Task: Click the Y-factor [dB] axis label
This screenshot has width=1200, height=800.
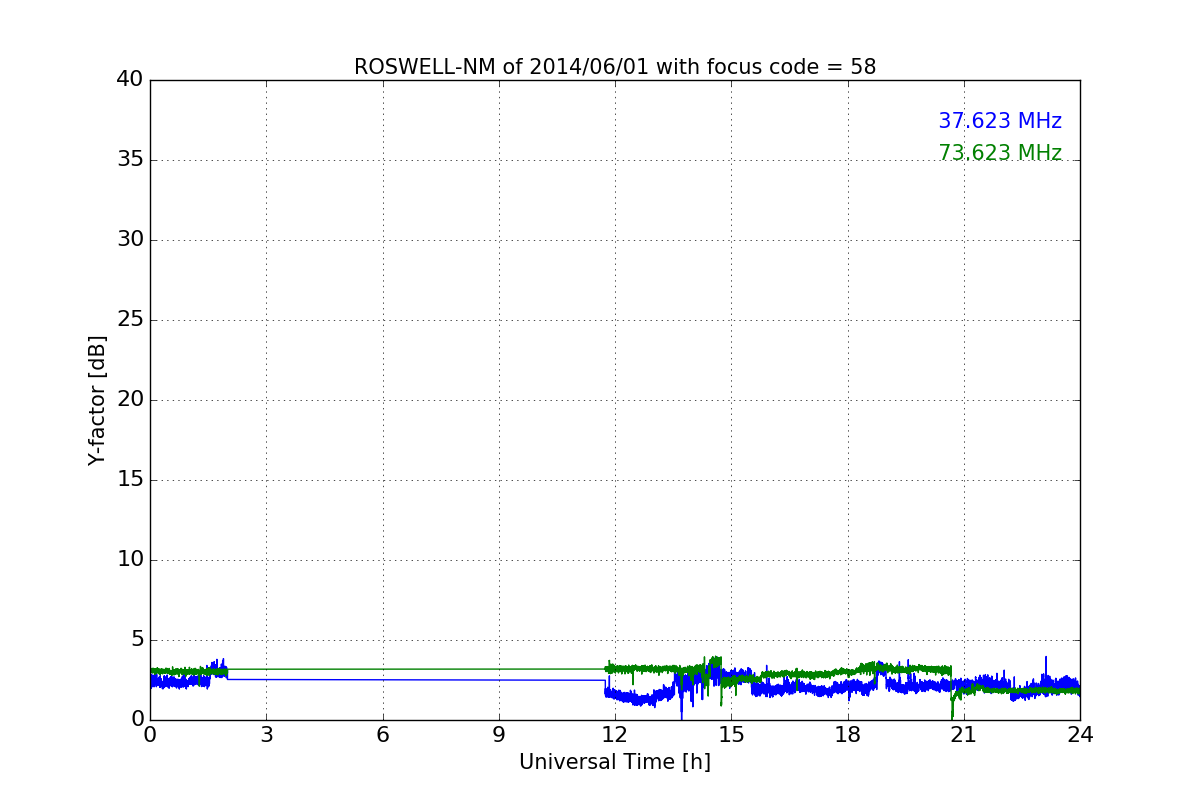Action: (97, 400)
